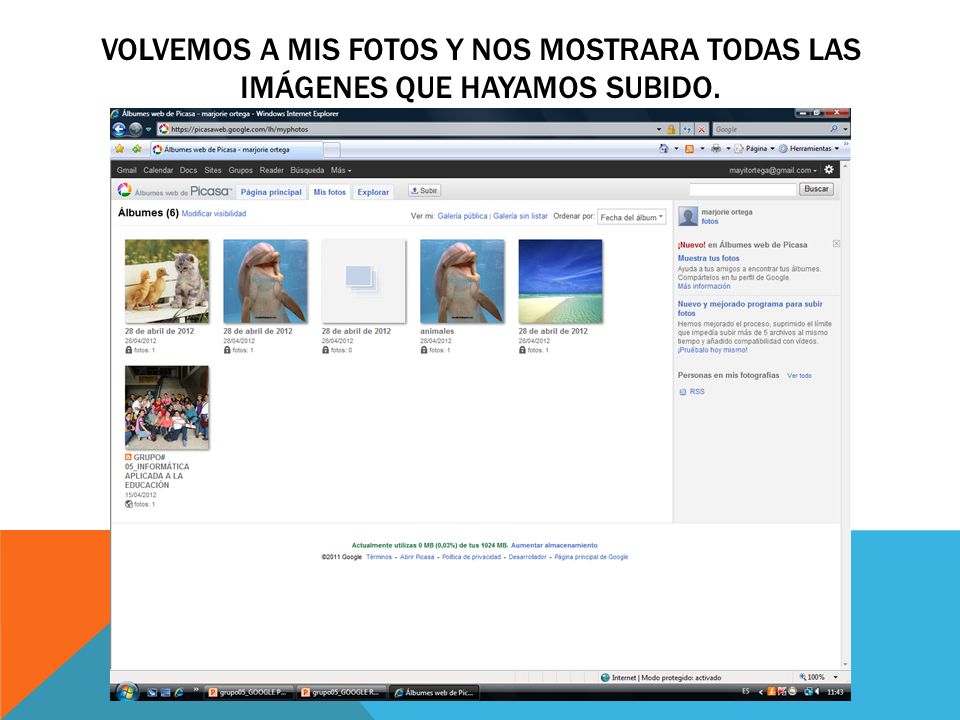The image size is (960, 720).
Task: Open settings with the gear icon
Action: 829,170
